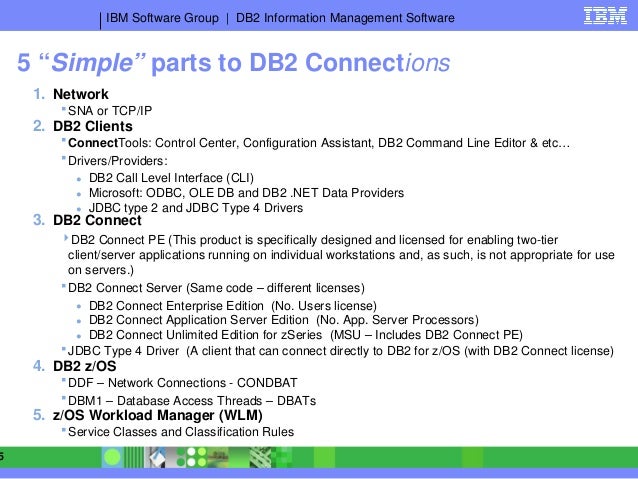638x479 pixels.
Task: Click 'JDBC type 2 and JDBC Type 4 Drivers'
Action: pos(196,208)
